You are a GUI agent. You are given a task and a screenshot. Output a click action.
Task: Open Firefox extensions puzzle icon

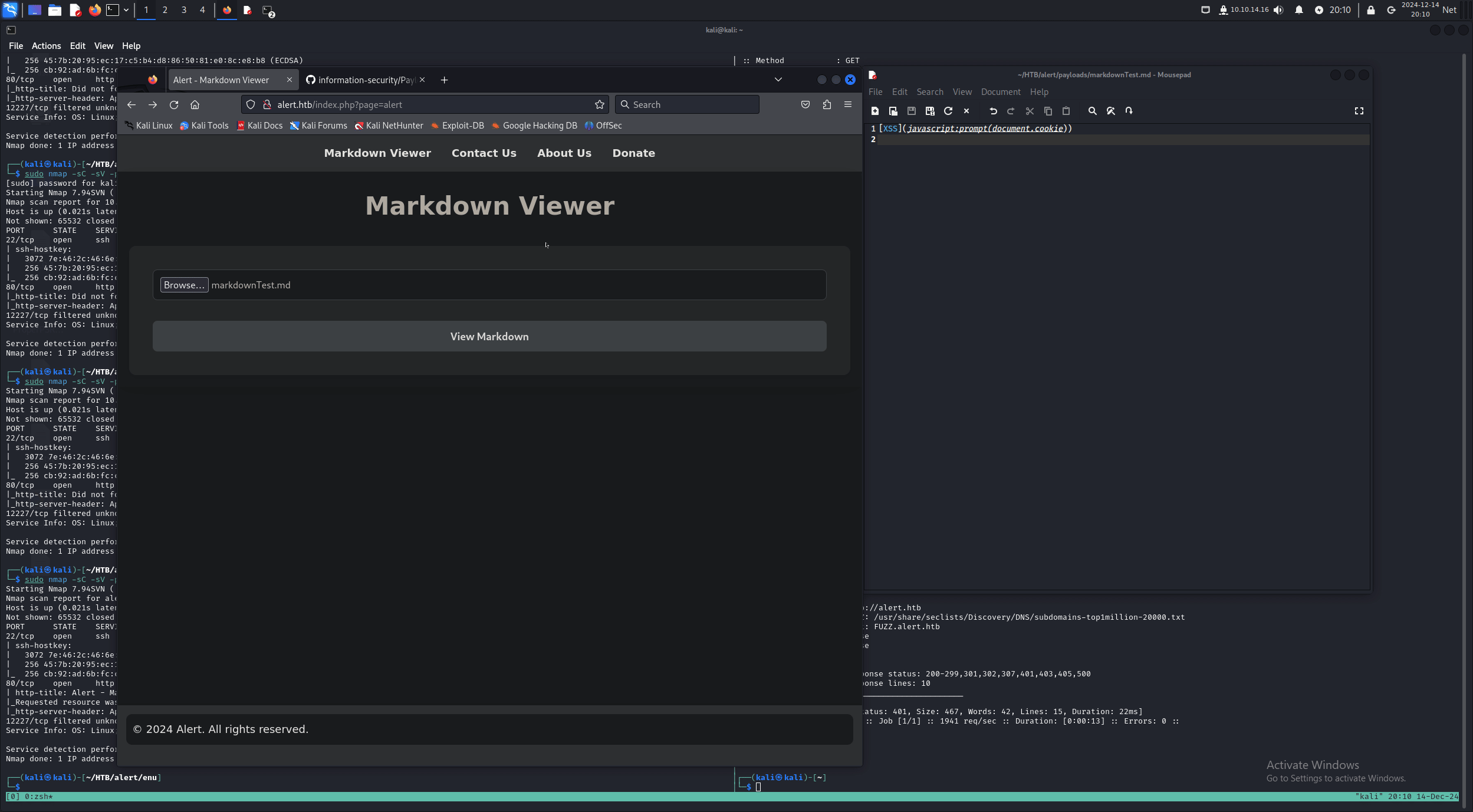(x=827, y=104)
